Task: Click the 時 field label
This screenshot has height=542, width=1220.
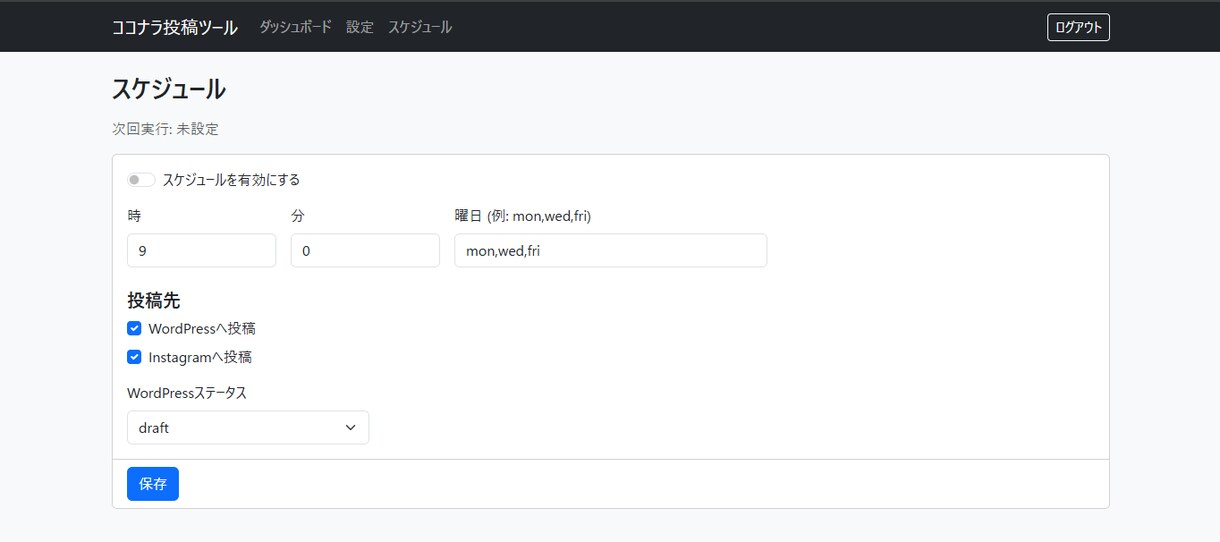Action: pos(134,216)
